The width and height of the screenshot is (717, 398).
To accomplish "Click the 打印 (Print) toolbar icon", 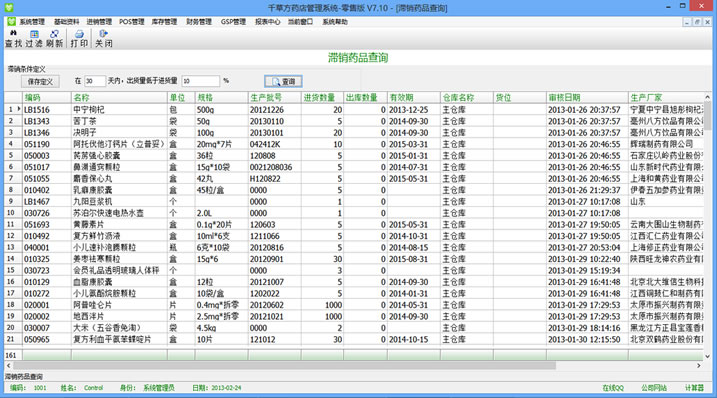I will pyautogui.click(x=79, y=38).
